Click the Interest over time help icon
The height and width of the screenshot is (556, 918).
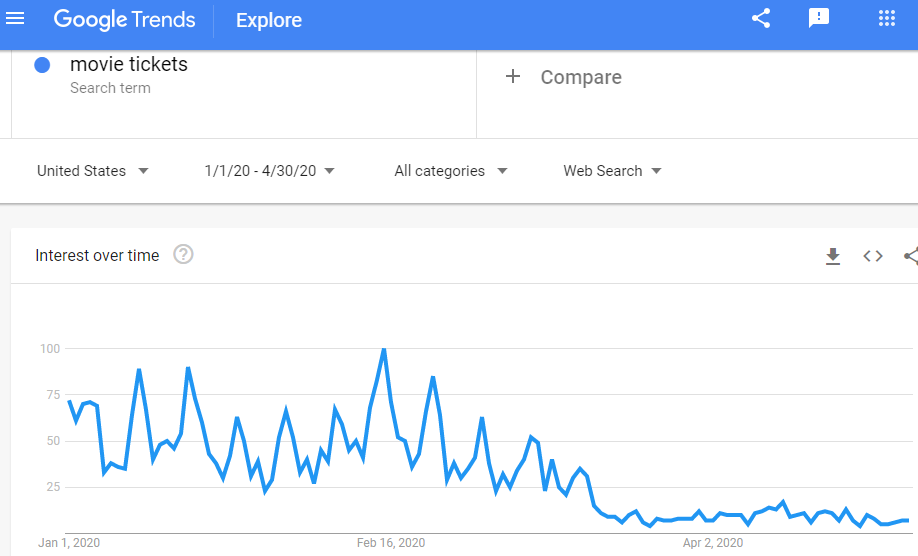click(183, 255)
